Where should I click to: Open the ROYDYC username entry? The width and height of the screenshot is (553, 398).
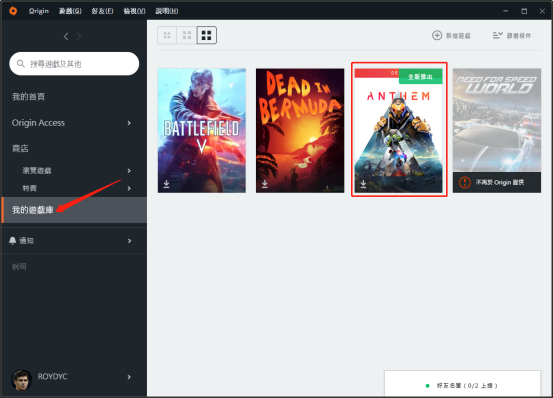coord(52,376)
